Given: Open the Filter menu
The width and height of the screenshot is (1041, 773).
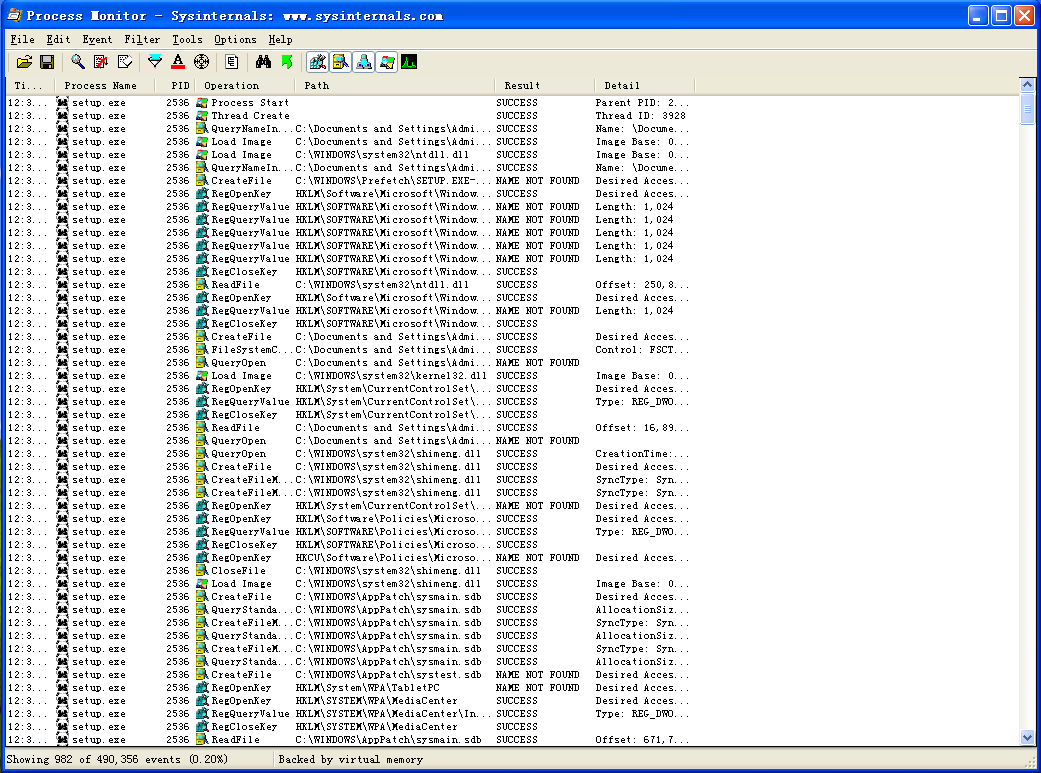Looking at the screenshot, I should (x=142, y=39).
